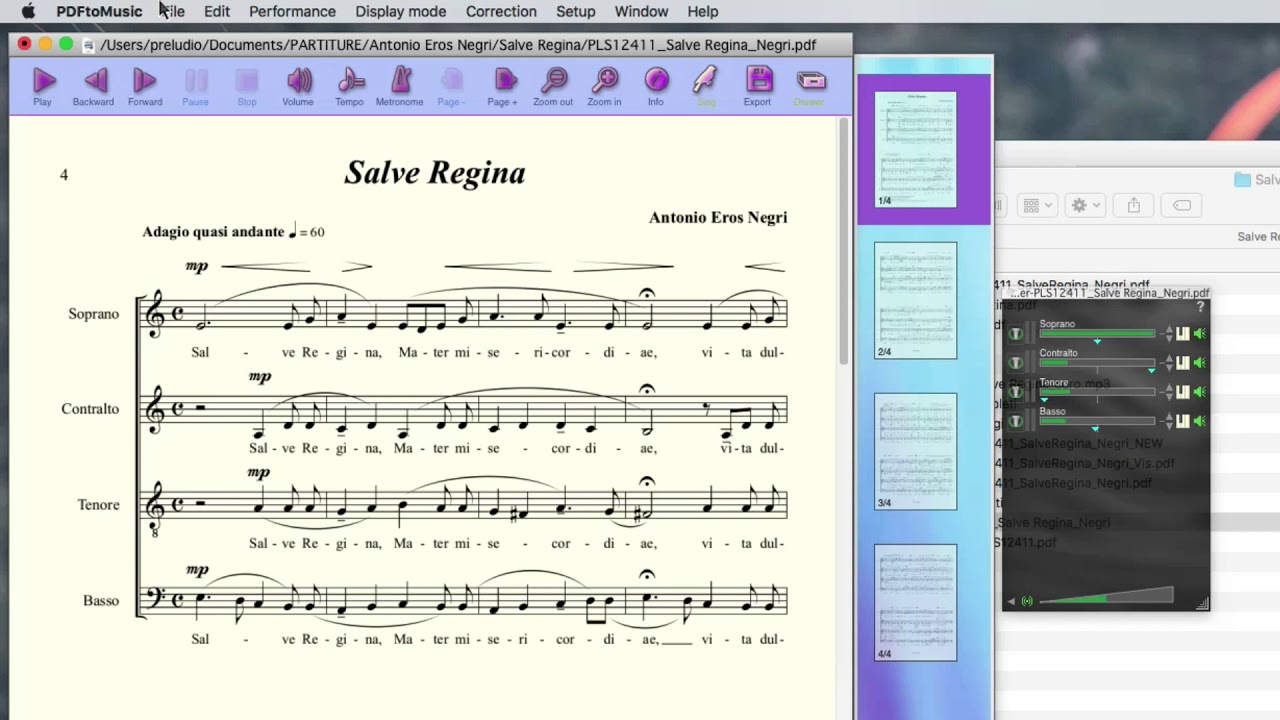Select page 4/4 thumbnail in drawer
Screen dimensions: 1280x720
click(x=915, y=602)
